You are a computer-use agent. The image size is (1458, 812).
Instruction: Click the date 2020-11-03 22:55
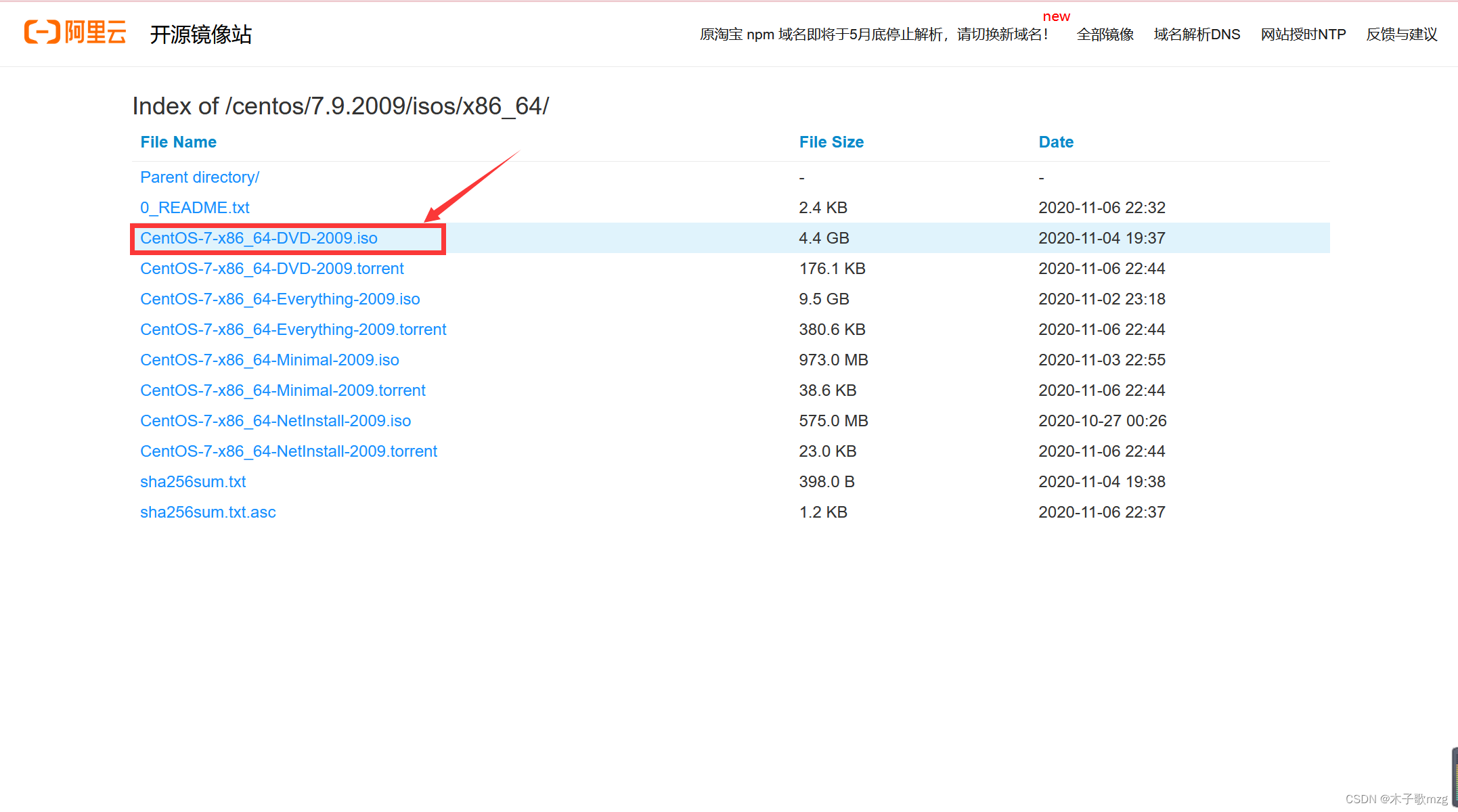click(x=1102, y=360)
